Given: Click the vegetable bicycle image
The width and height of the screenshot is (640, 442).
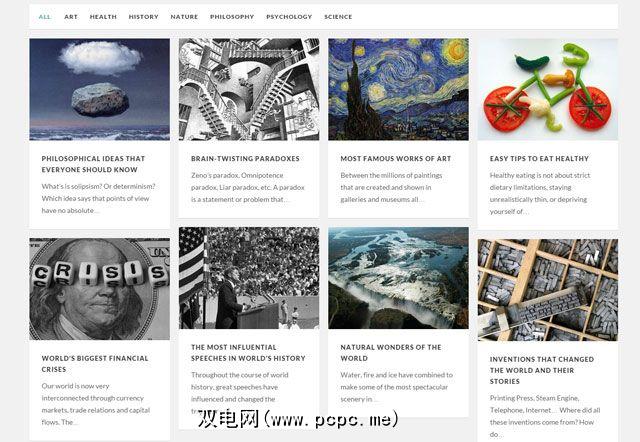Looking at the screenshot, I should [x=548, y=89].
